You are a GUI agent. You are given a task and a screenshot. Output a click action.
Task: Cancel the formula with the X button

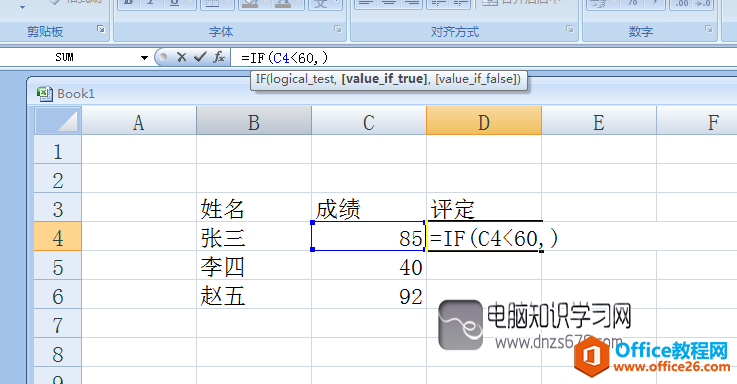pyautogui.click(x=181, y=57)
